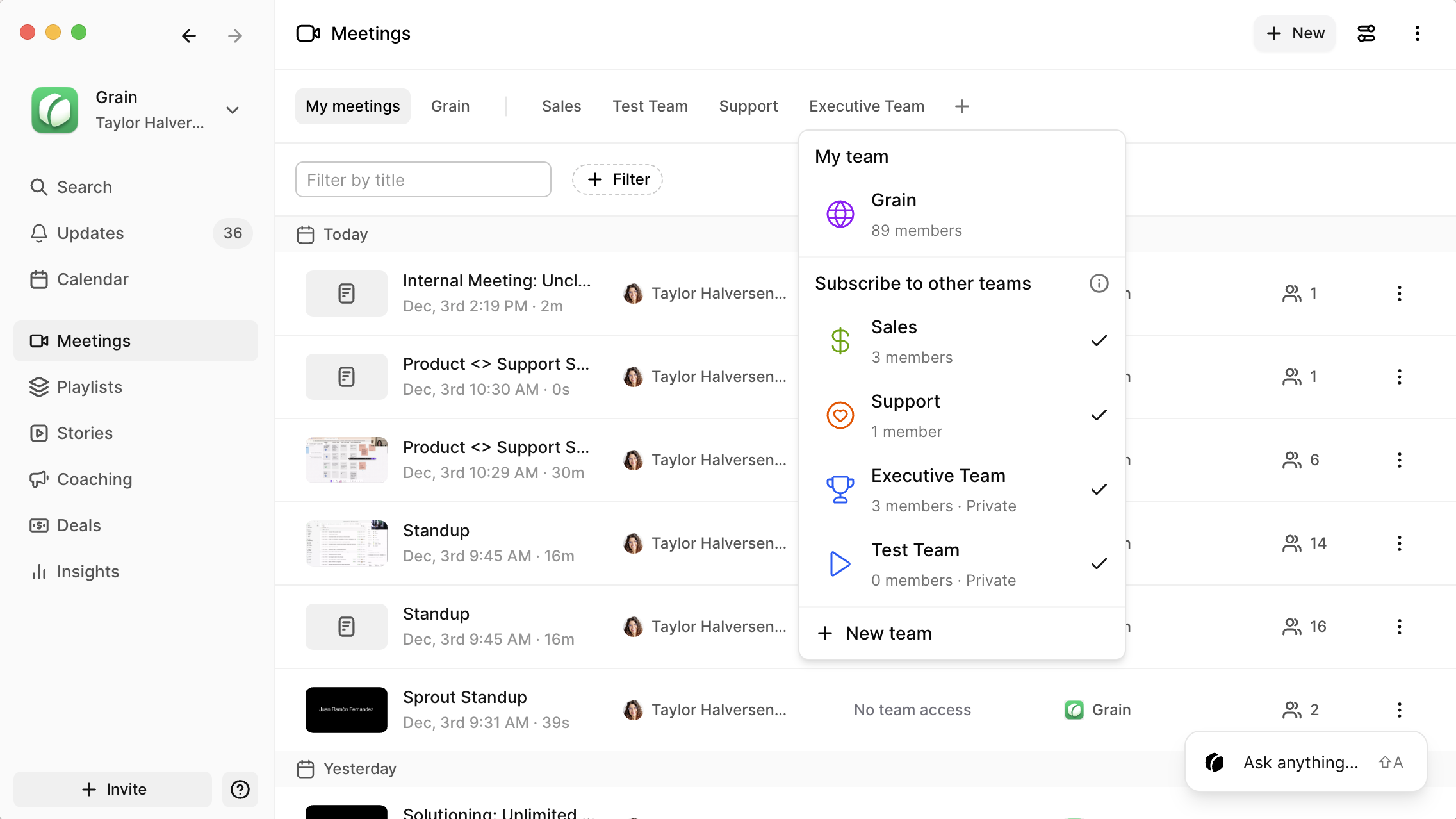1456x819 pixels.
Task: Click the New team option
Action: pos(888,633)
